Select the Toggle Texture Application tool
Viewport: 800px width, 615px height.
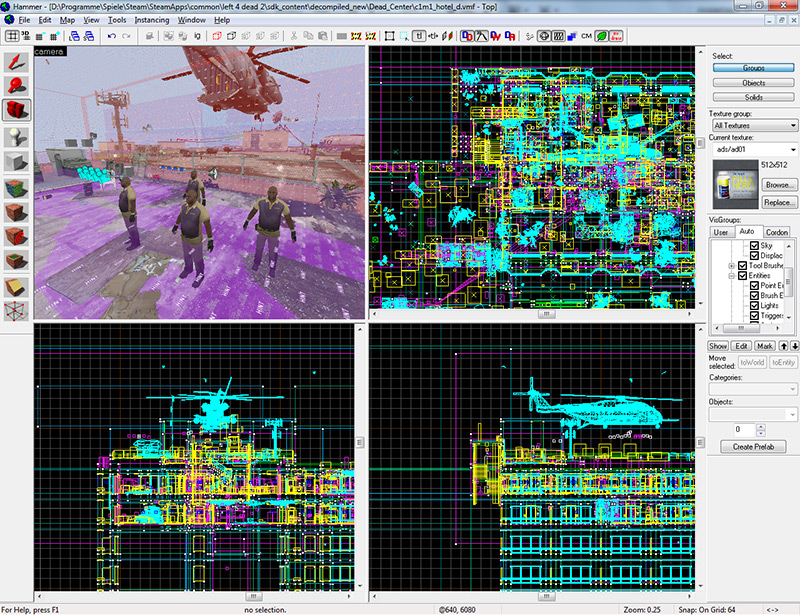click(16, 188)
